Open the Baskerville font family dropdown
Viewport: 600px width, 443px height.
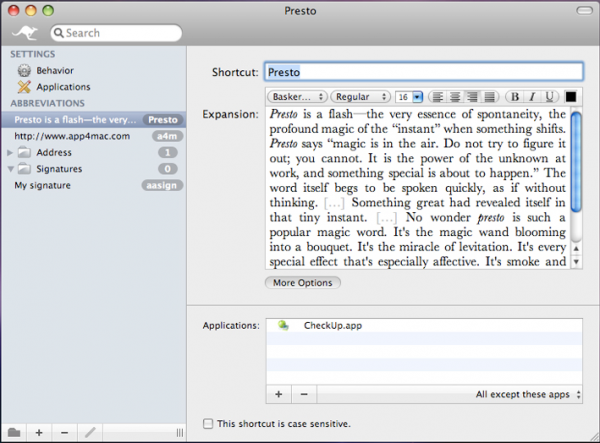tap(297, 97)
